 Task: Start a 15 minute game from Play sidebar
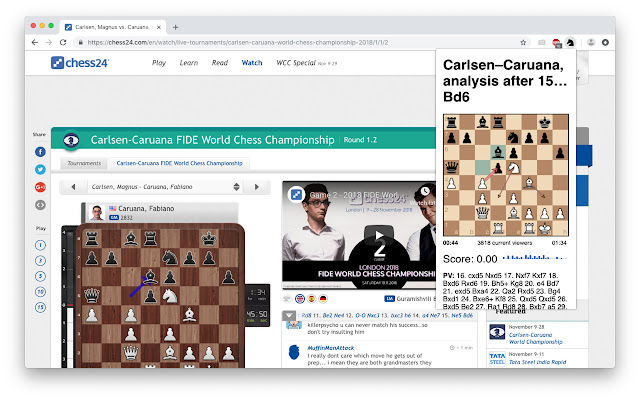tap(40, 307)
